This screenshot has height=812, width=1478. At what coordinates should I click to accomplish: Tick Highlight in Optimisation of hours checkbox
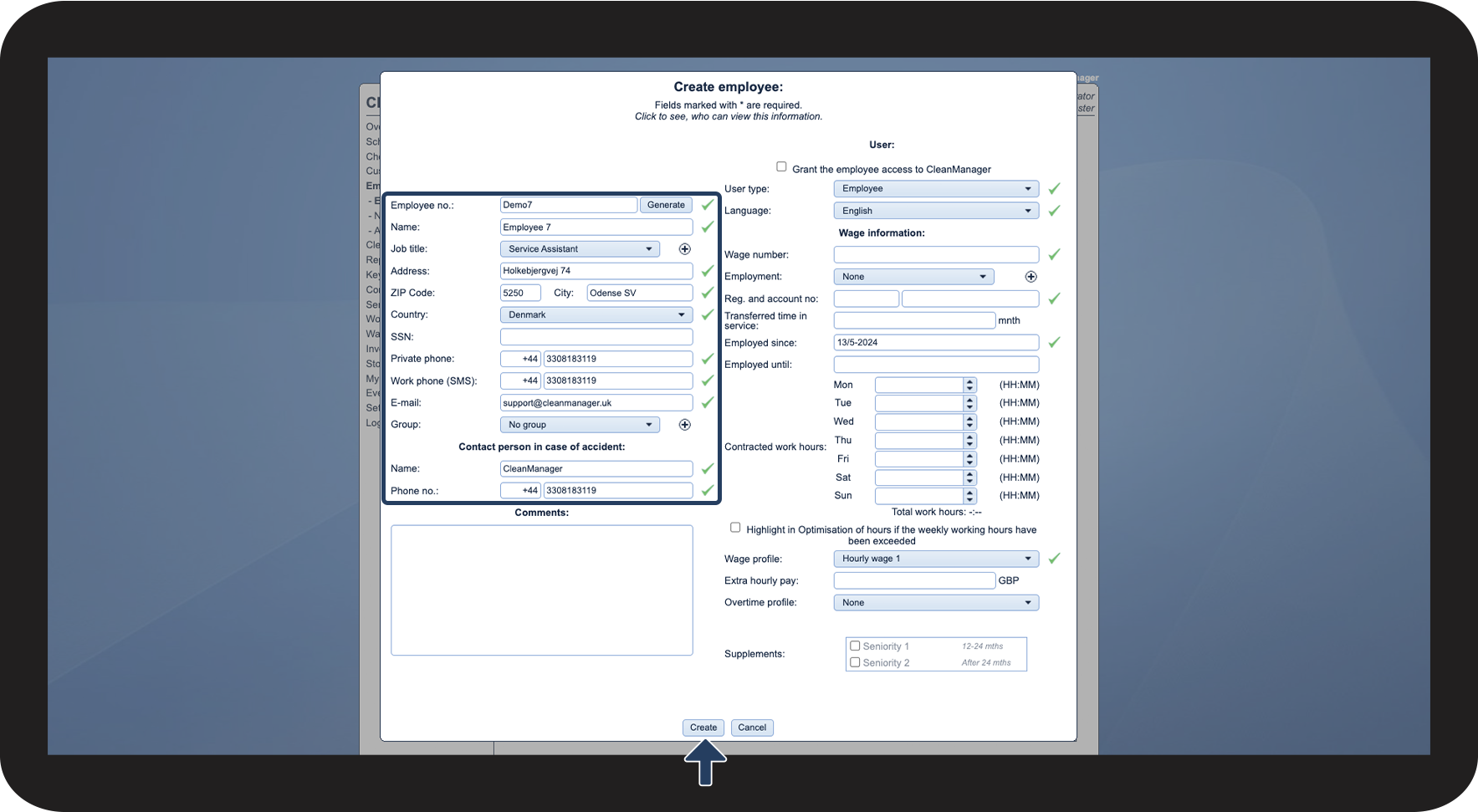(735, 528)
